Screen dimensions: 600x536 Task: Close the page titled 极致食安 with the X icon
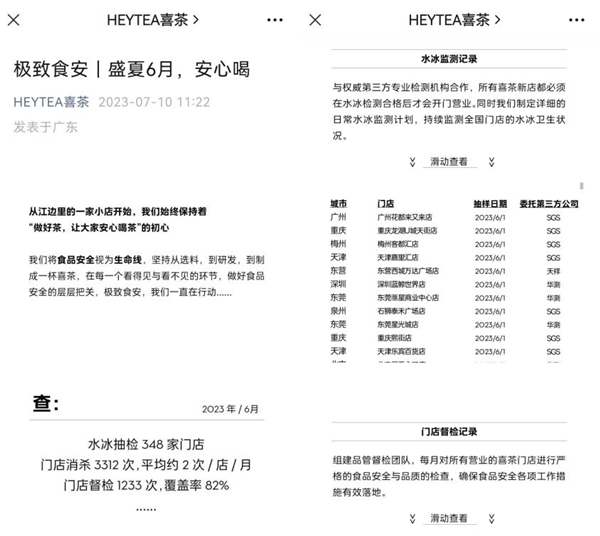[13, 20]
